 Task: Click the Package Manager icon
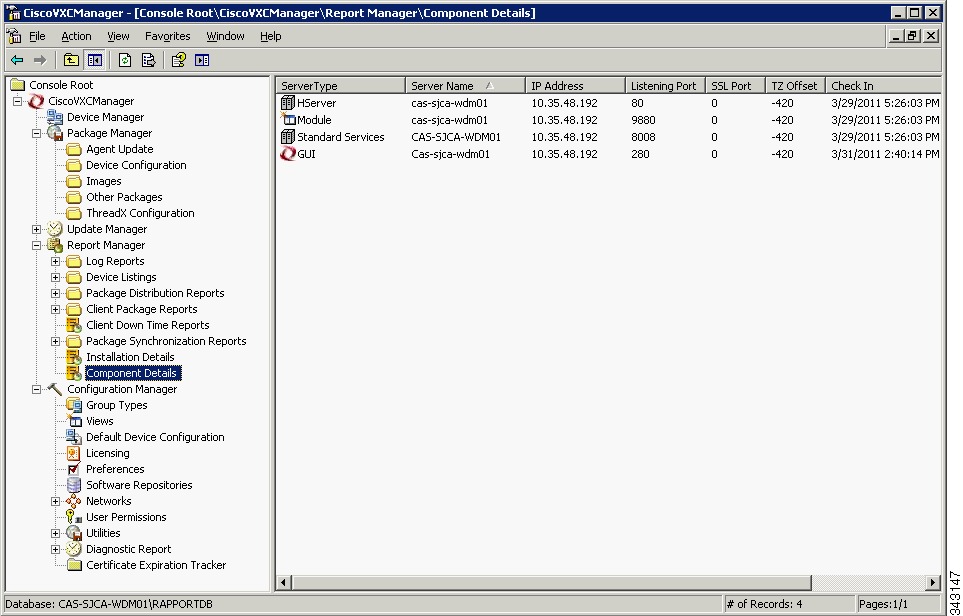click(55, 133)
